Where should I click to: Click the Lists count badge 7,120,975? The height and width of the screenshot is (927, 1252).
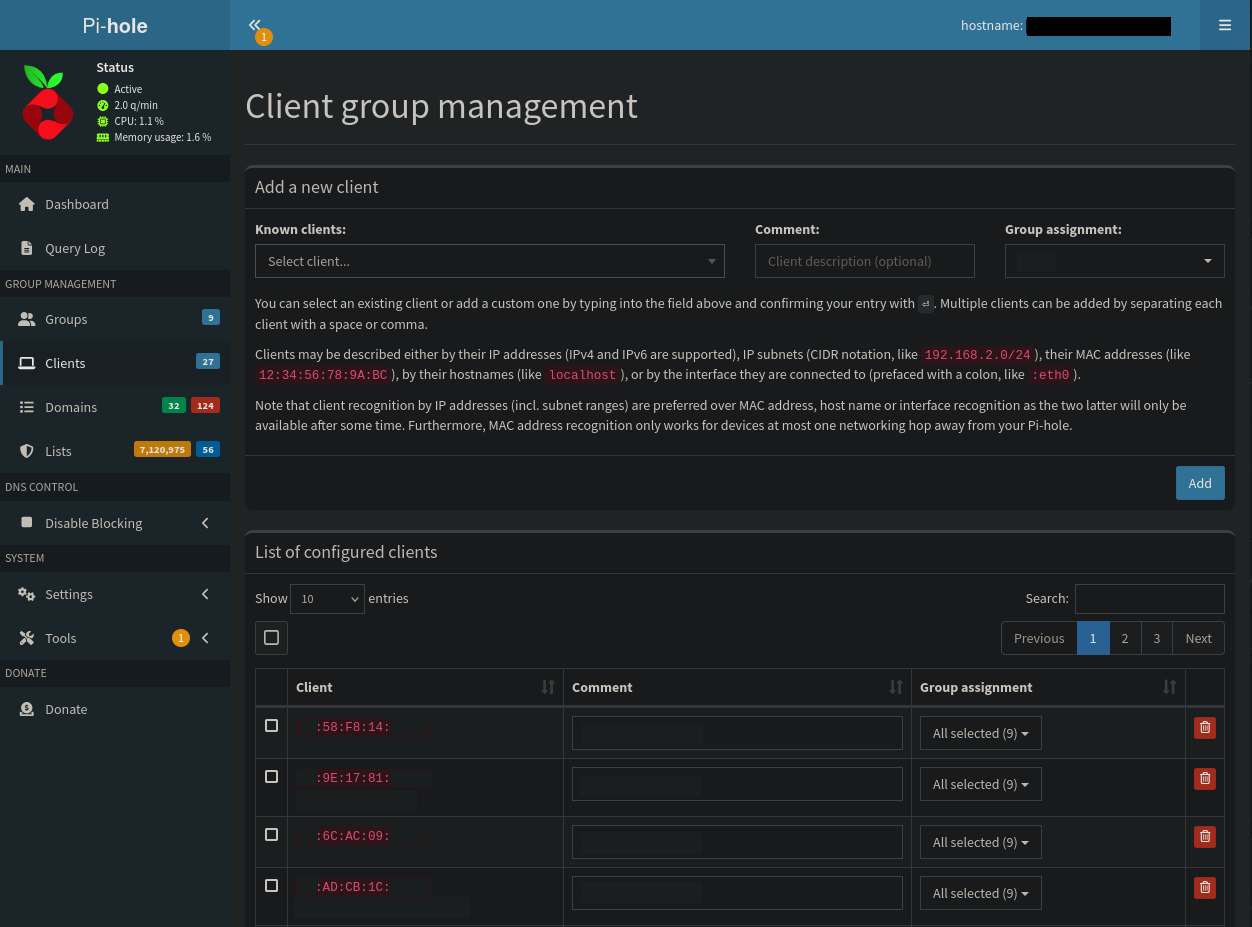coord(162,450)
